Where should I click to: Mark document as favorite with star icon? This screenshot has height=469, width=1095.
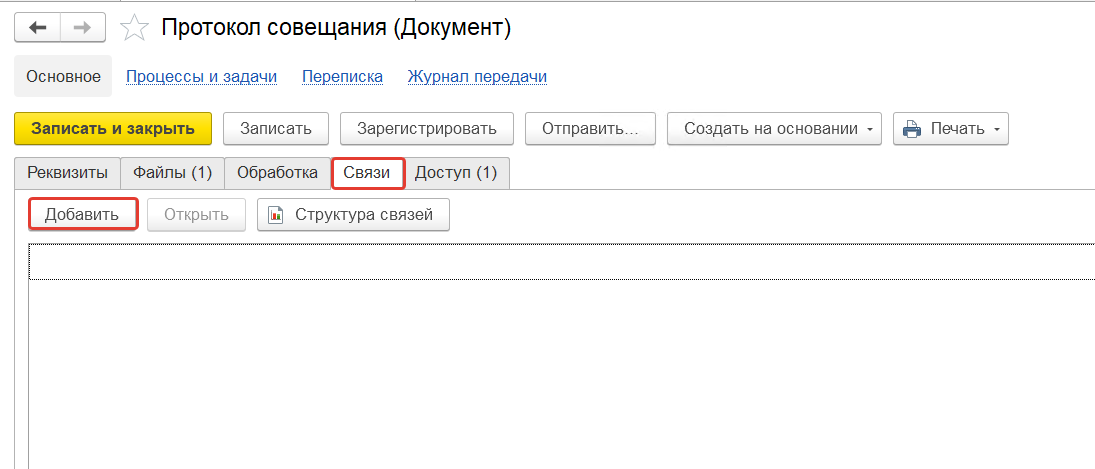pyautogui.click(x=134, y=28)
